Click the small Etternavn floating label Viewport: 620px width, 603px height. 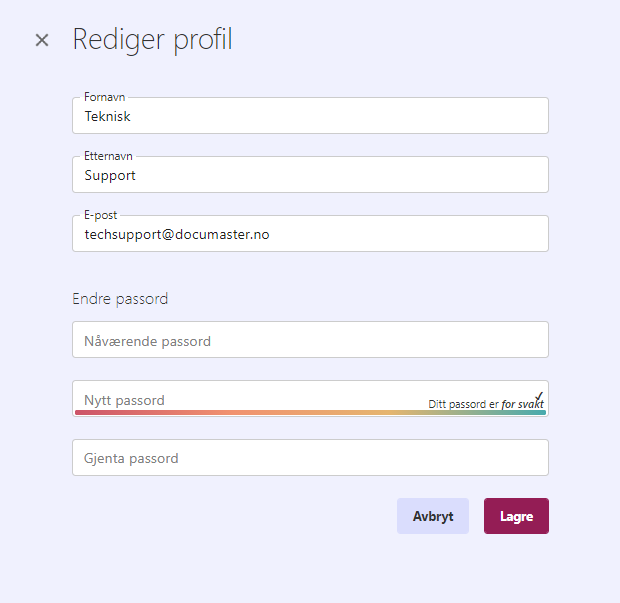click(108, 156)
